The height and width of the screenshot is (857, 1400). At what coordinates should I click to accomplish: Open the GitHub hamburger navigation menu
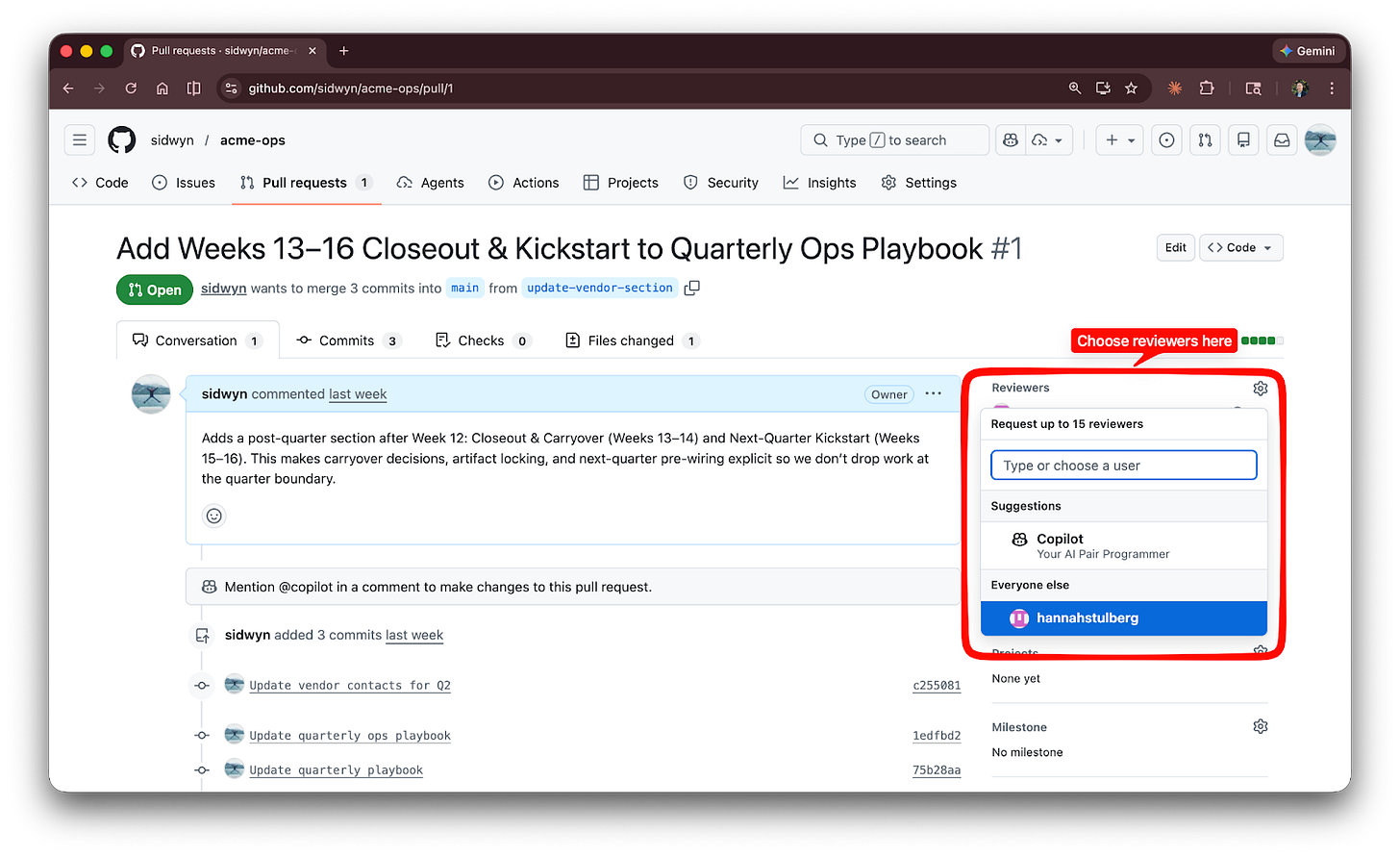80,140
